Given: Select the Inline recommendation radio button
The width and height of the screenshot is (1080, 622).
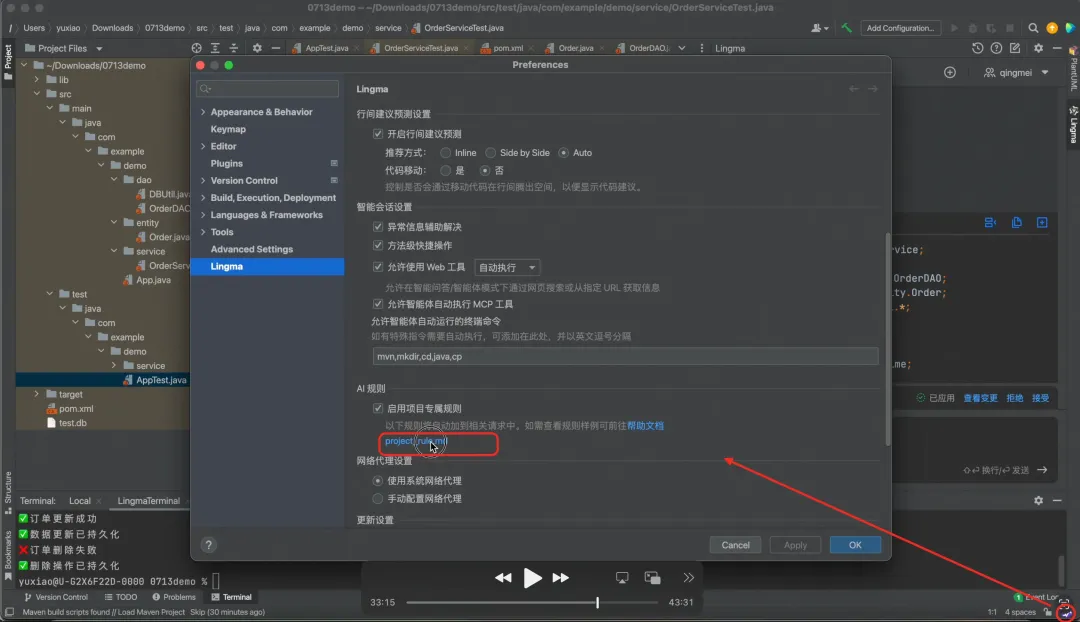Looking at the screenshot, I should tap(446, 153).
